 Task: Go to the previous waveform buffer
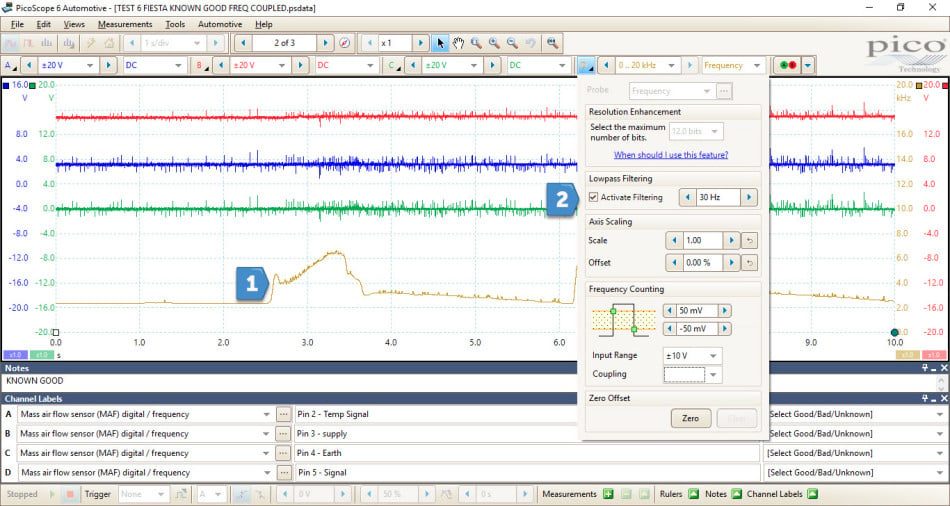[x=244, y=43]
